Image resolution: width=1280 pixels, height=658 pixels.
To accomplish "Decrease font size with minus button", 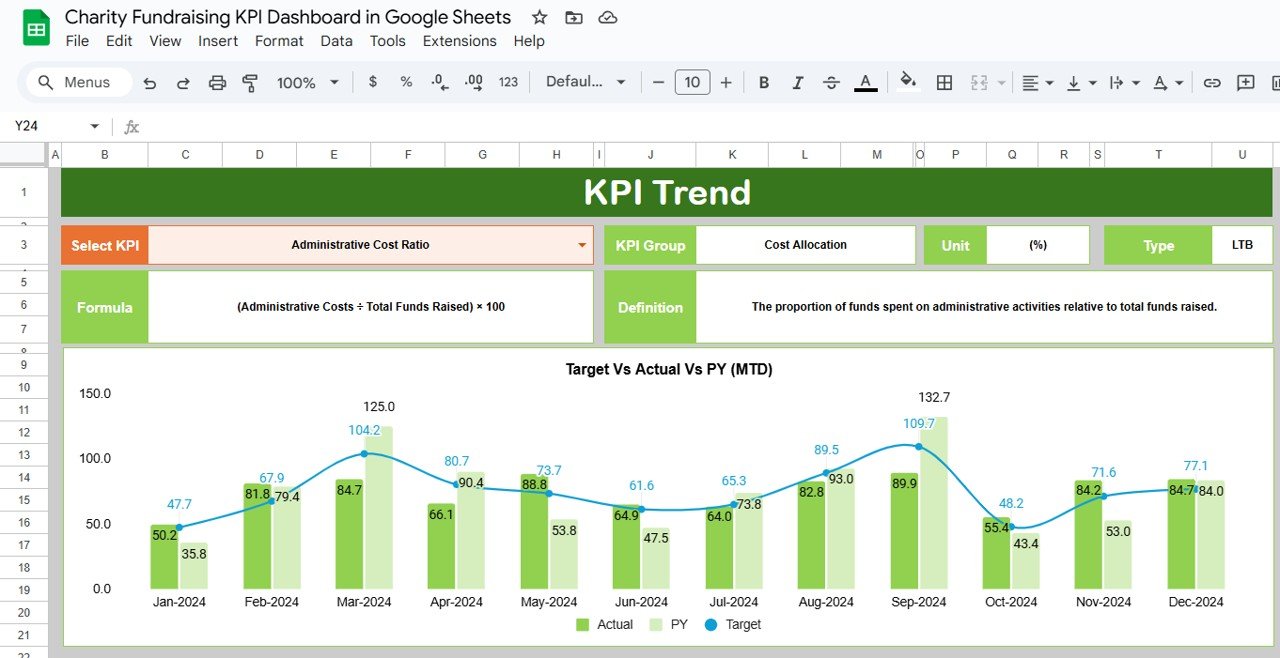I will point(657,82).
